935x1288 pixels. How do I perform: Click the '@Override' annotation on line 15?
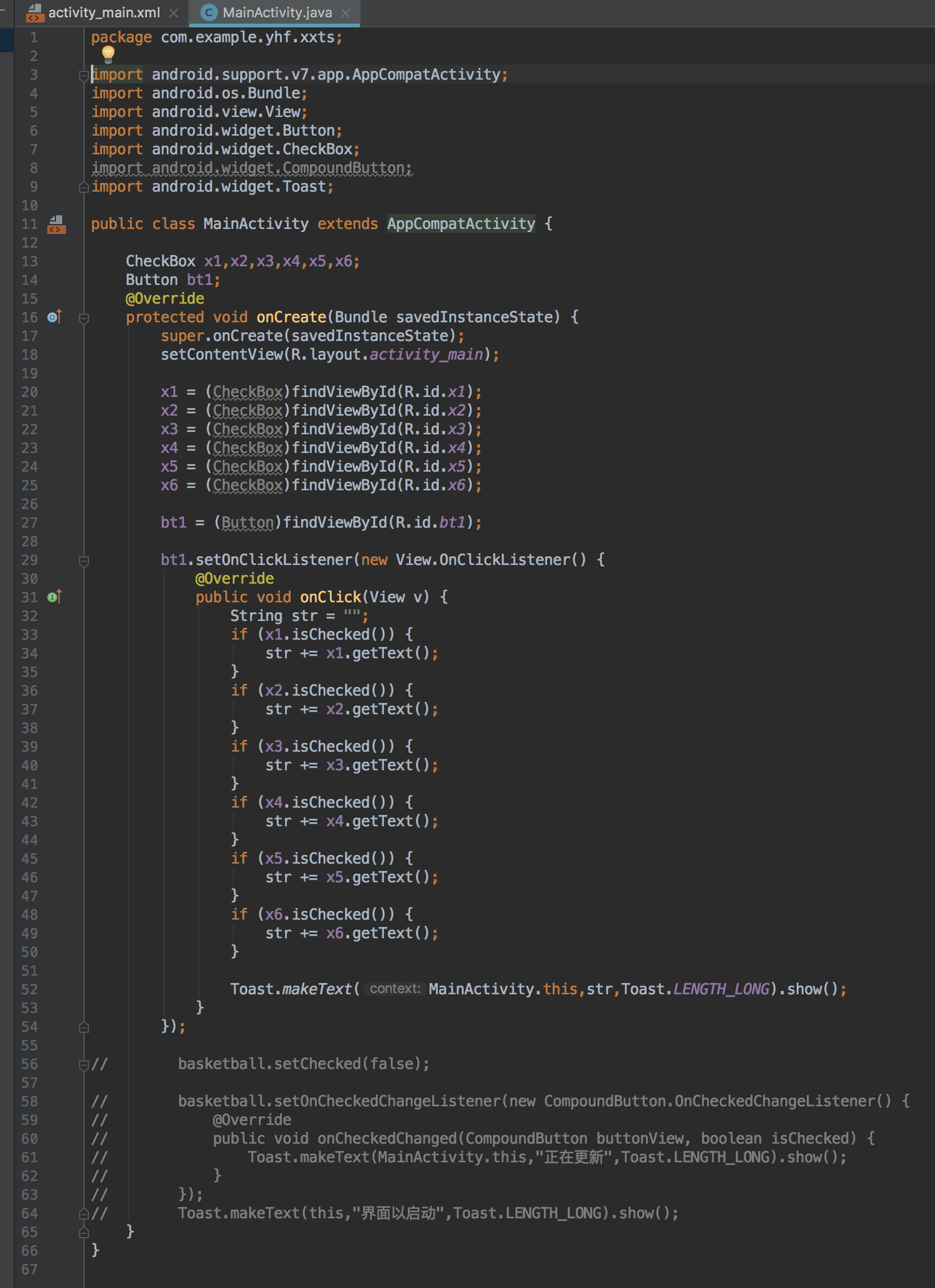(165, 299)
